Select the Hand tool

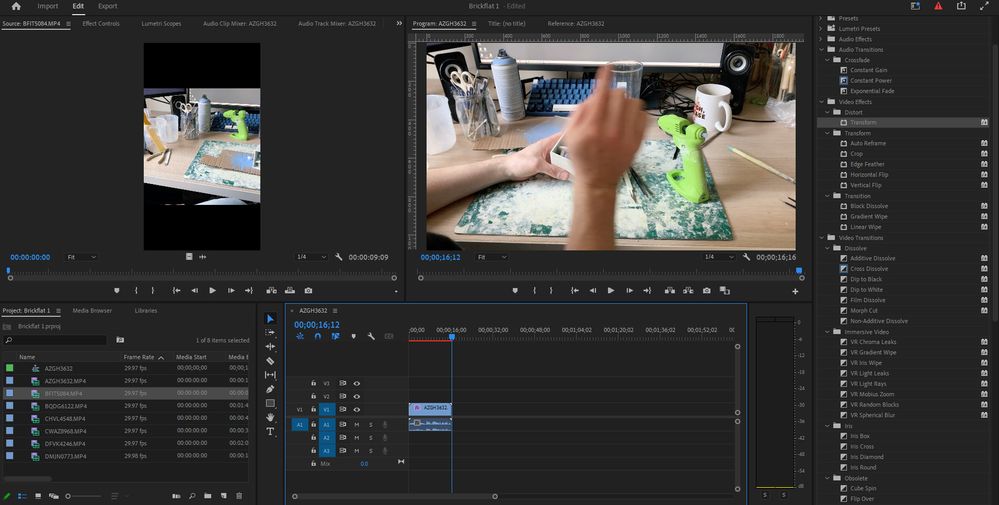click(270, 417)
